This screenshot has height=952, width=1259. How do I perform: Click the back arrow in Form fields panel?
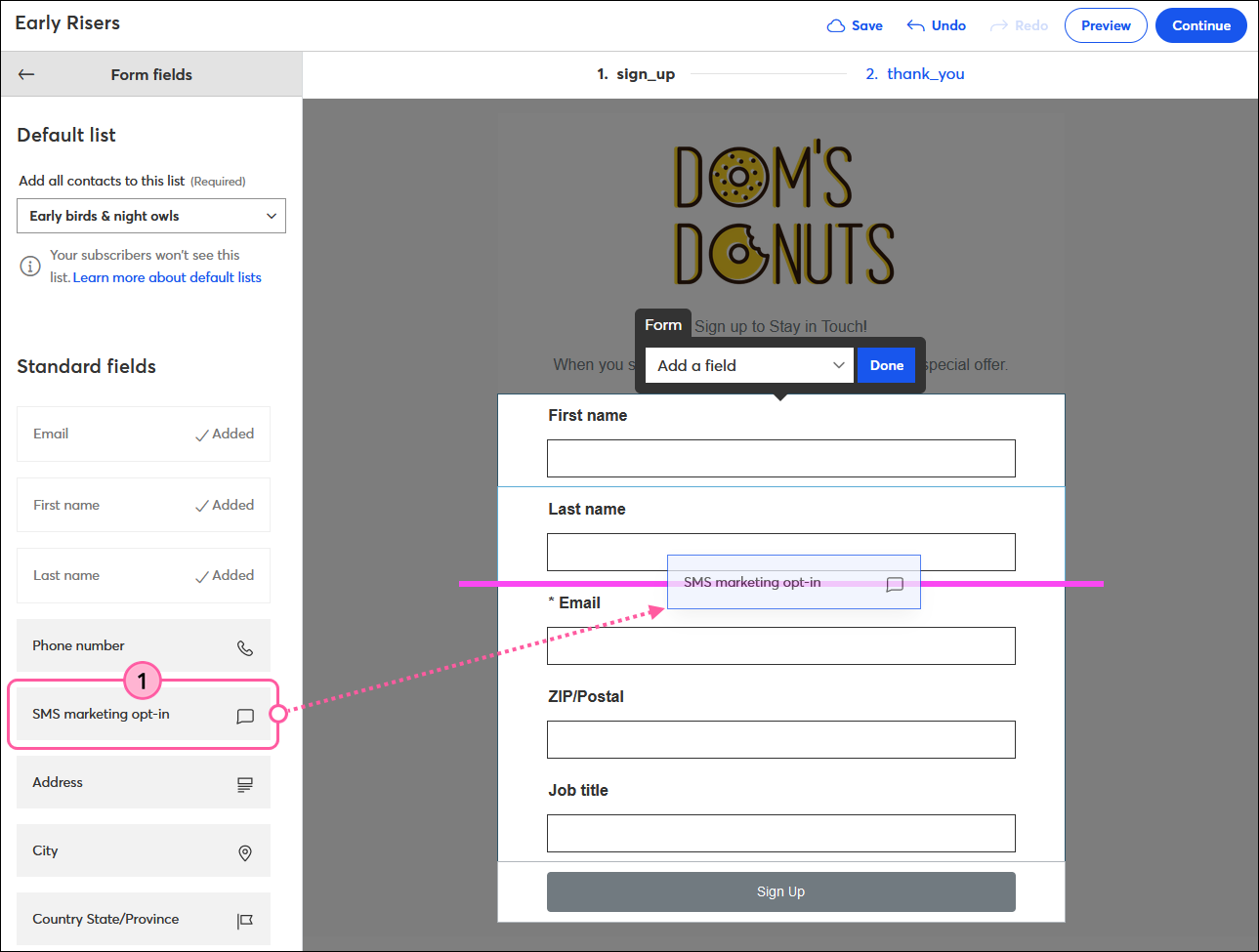pyautogui.click(x=26, y=73)
